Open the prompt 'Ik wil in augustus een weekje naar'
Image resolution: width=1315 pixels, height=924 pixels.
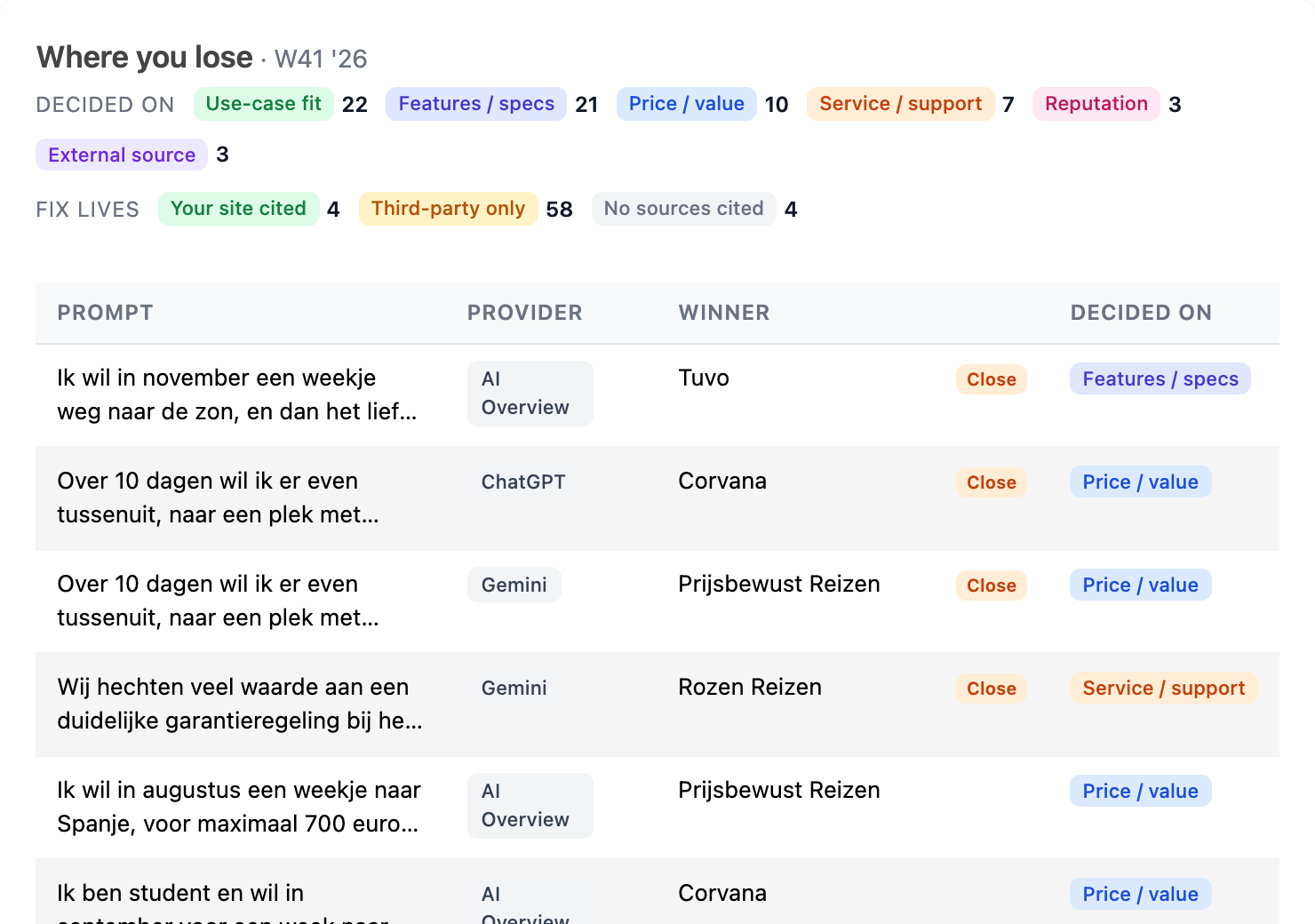coord(239,807)
